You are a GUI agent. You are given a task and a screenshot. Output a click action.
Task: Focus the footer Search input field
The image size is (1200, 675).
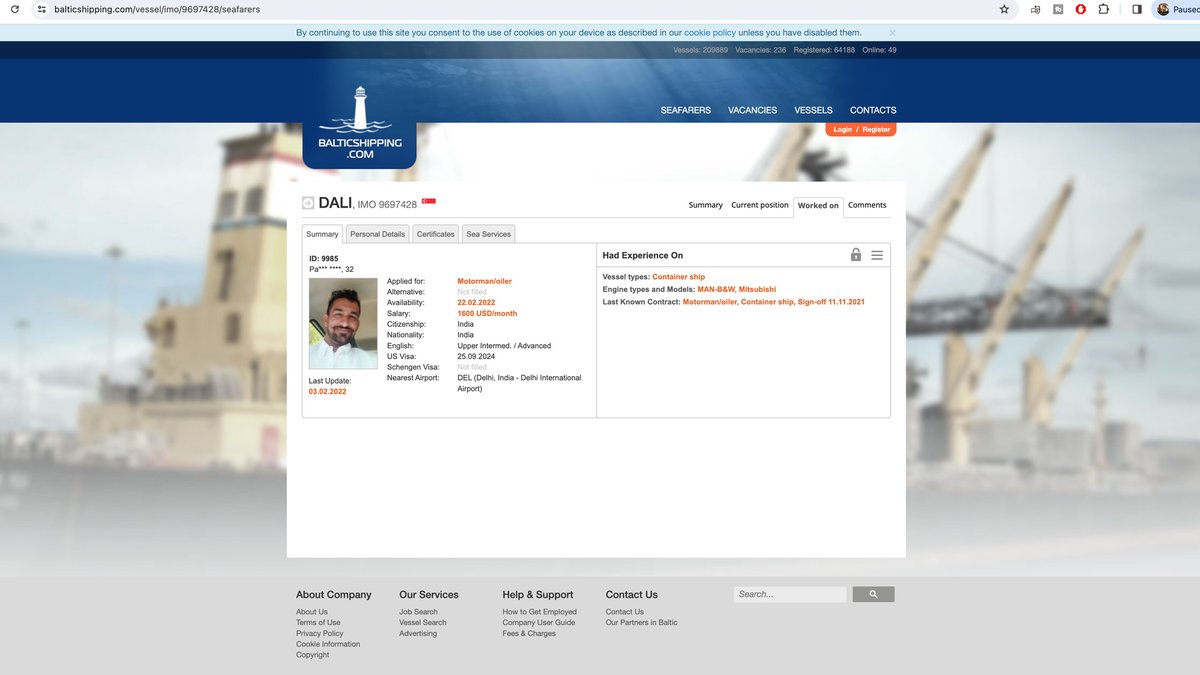coord(790,594)
